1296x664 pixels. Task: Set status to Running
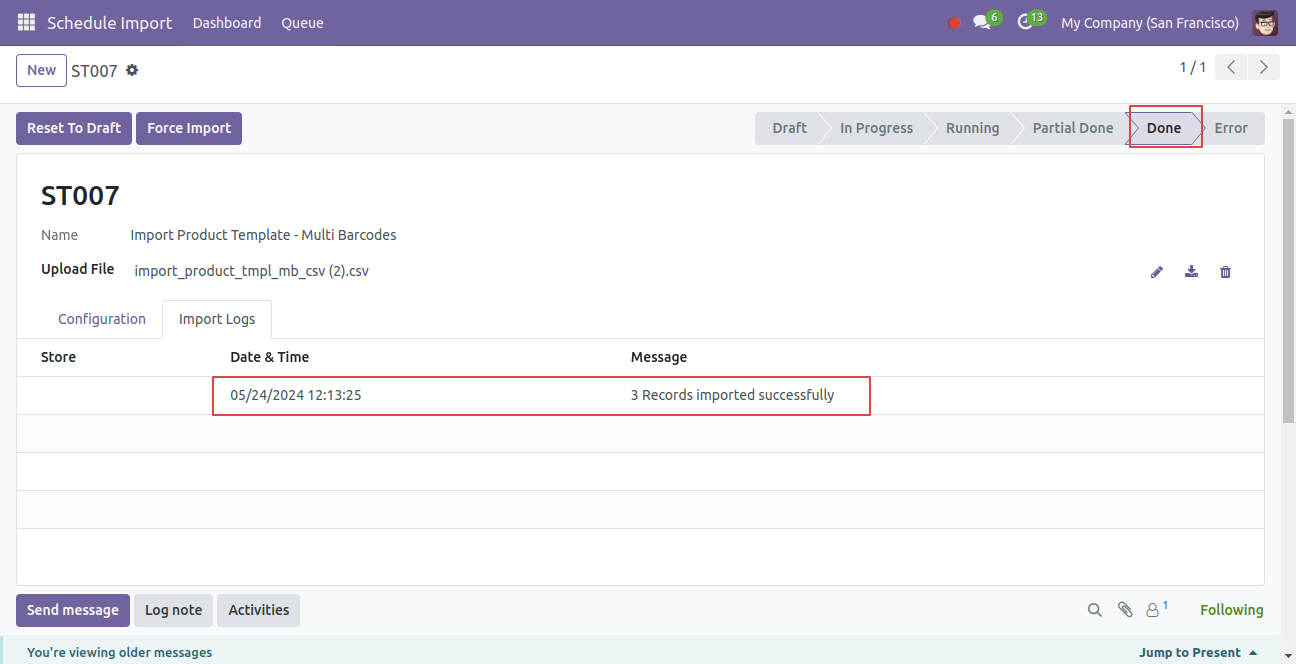[x=972, y=128]
